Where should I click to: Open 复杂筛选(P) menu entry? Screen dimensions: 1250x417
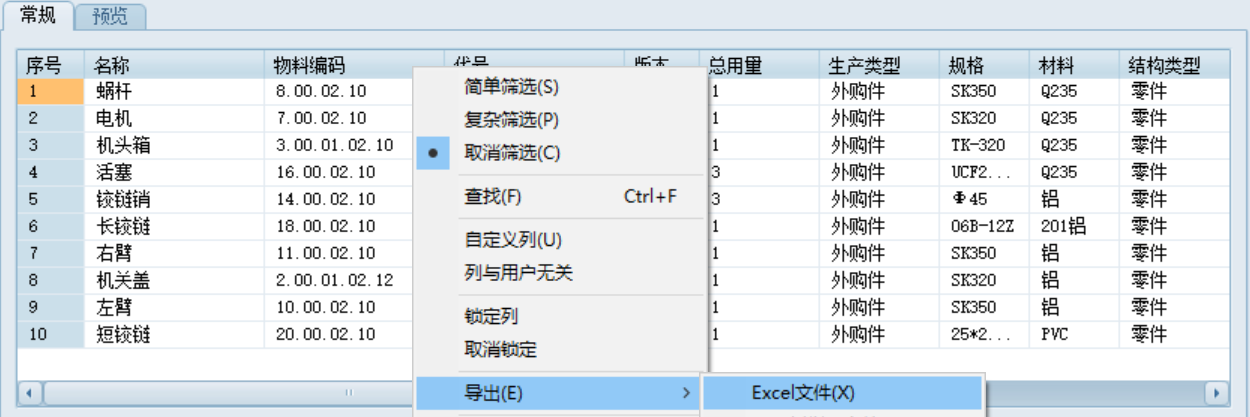click(x=511, y=120)
